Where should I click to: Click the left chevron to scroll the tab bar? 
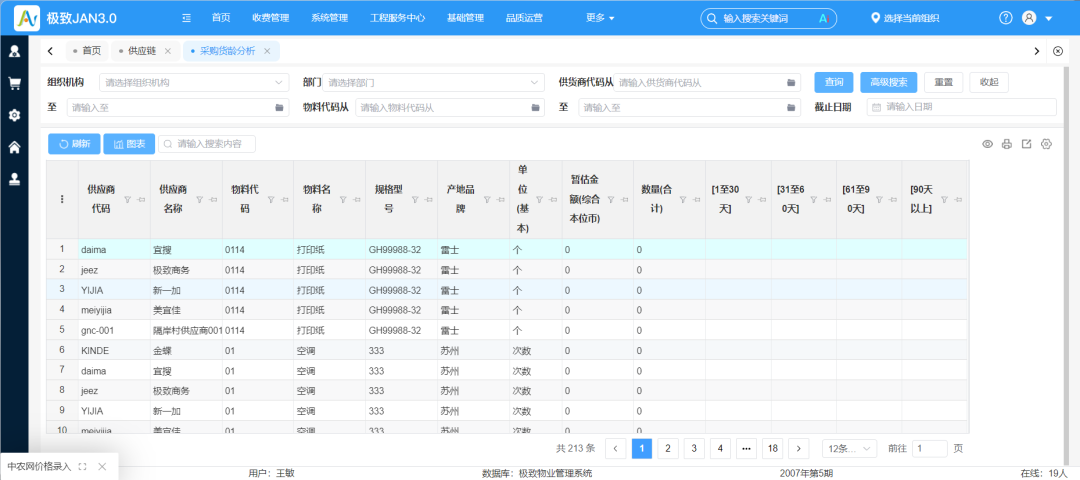click(x=50, y=51)
